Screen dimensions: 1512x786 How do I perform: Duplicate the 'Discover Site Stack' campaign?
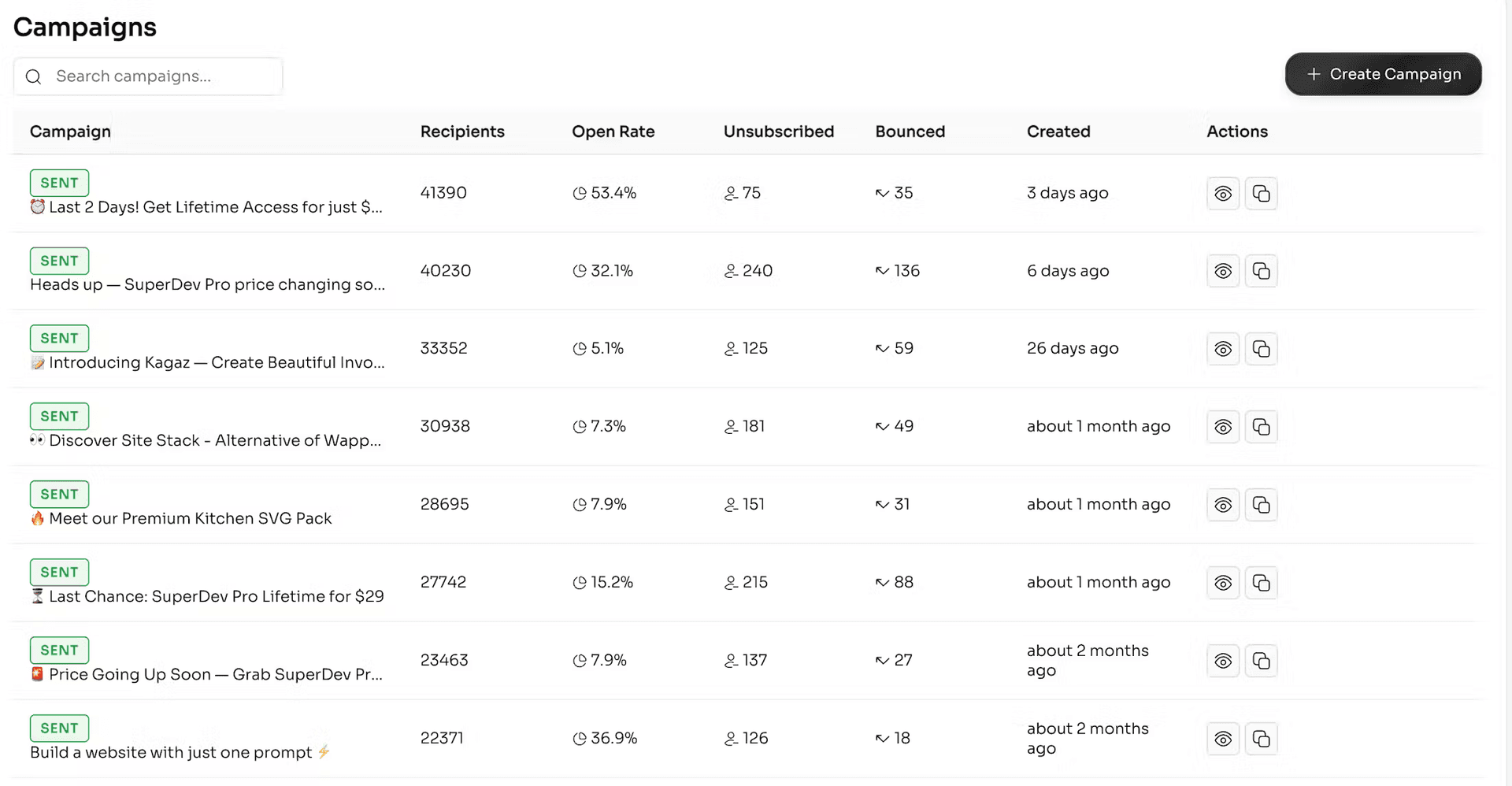[x=1261, y=427]
